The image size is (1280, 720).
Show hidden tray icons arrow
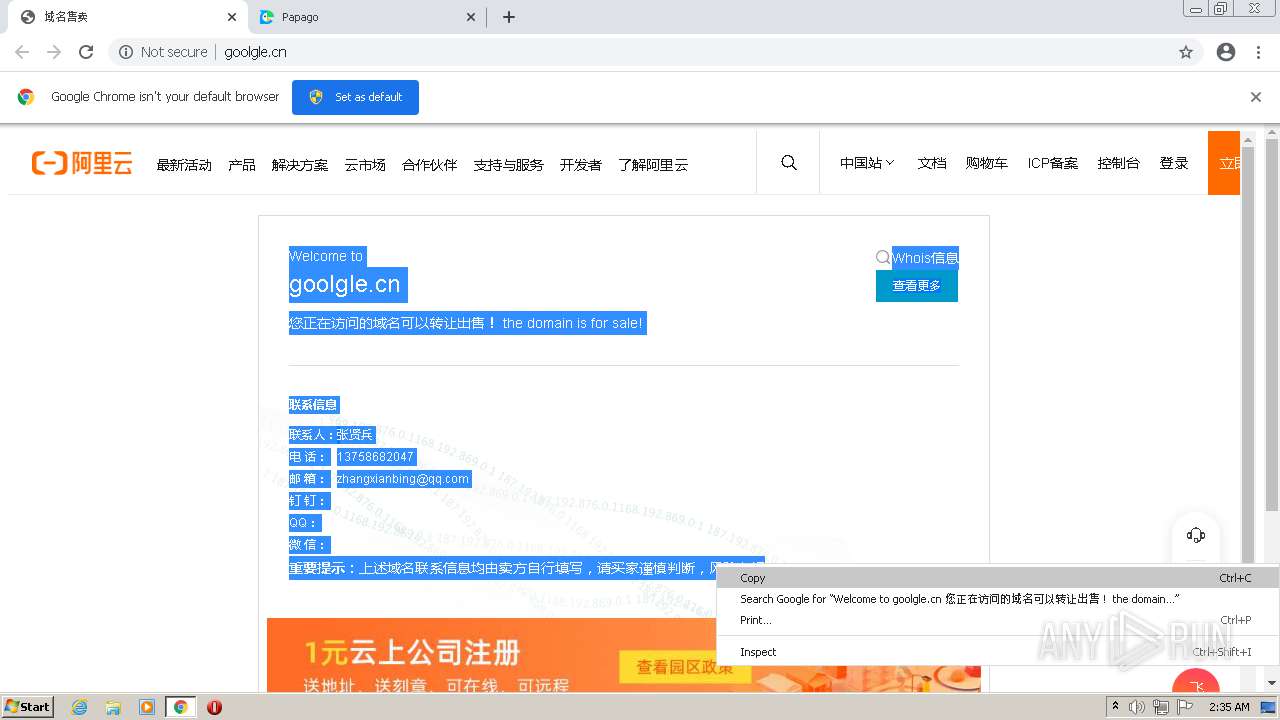click(1115, 707)
